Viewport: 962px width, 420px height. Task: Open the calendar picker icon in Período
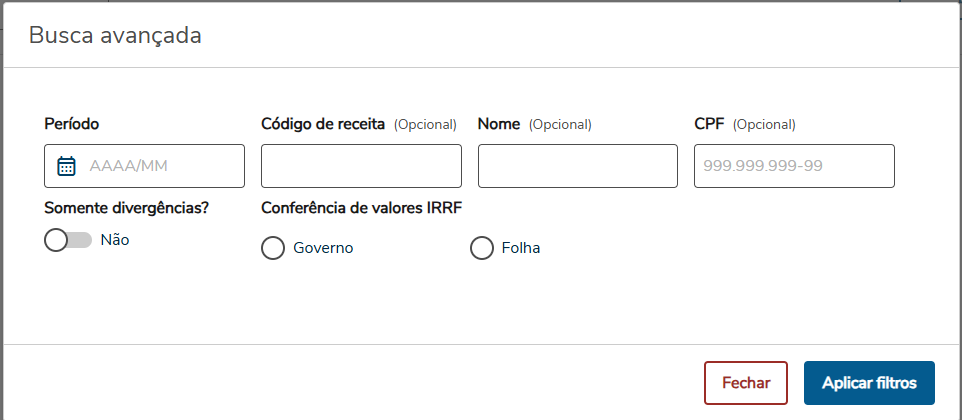[66, 166]
